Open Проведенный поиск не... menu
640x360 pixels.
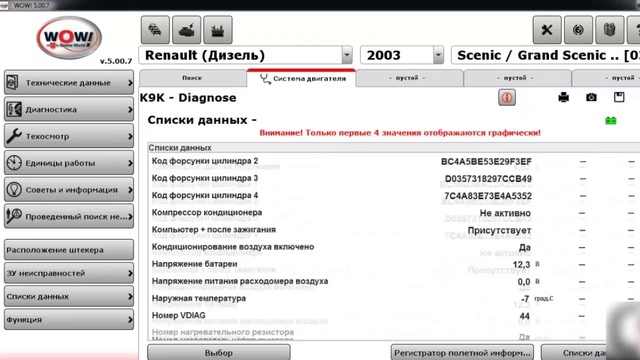pos(69,216)
